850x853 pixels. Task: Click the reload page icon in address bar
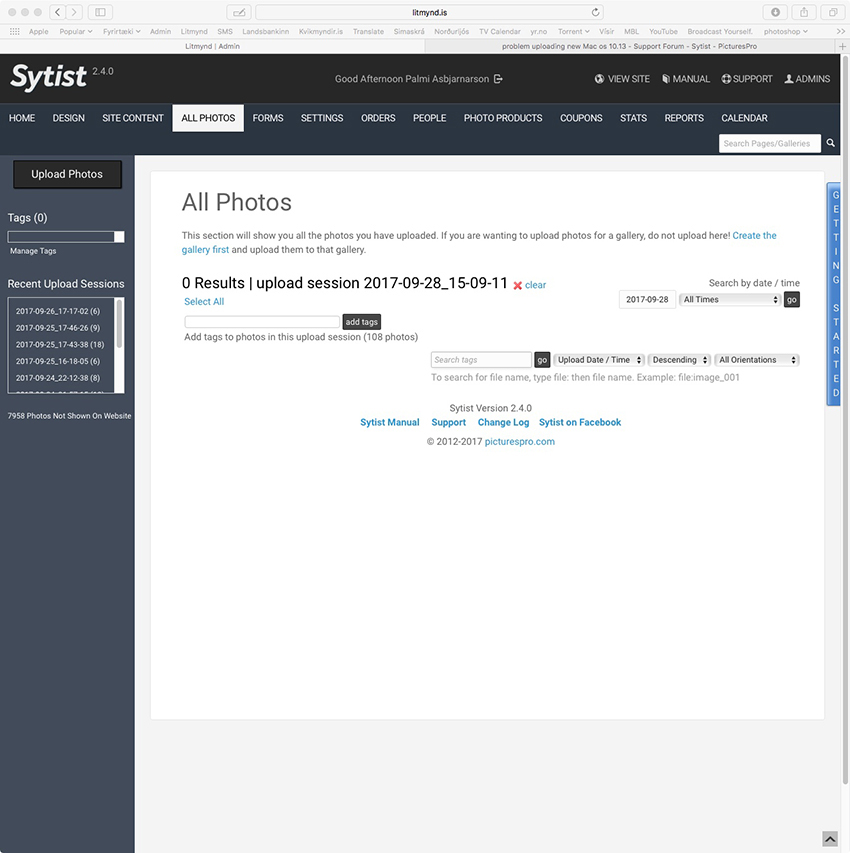[x=595, y=12]
